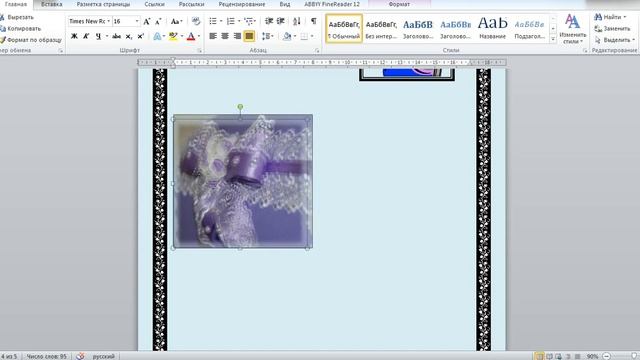The height and width of the screenshot is (360, 640).
Task: Click the green rotation handle
Action: 240,107
